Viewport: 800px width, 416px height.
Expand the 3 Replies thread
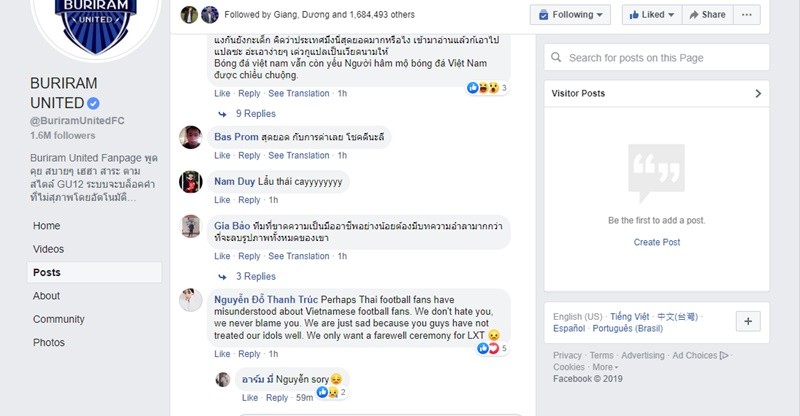pyautogui.click(x=255, y=276)
